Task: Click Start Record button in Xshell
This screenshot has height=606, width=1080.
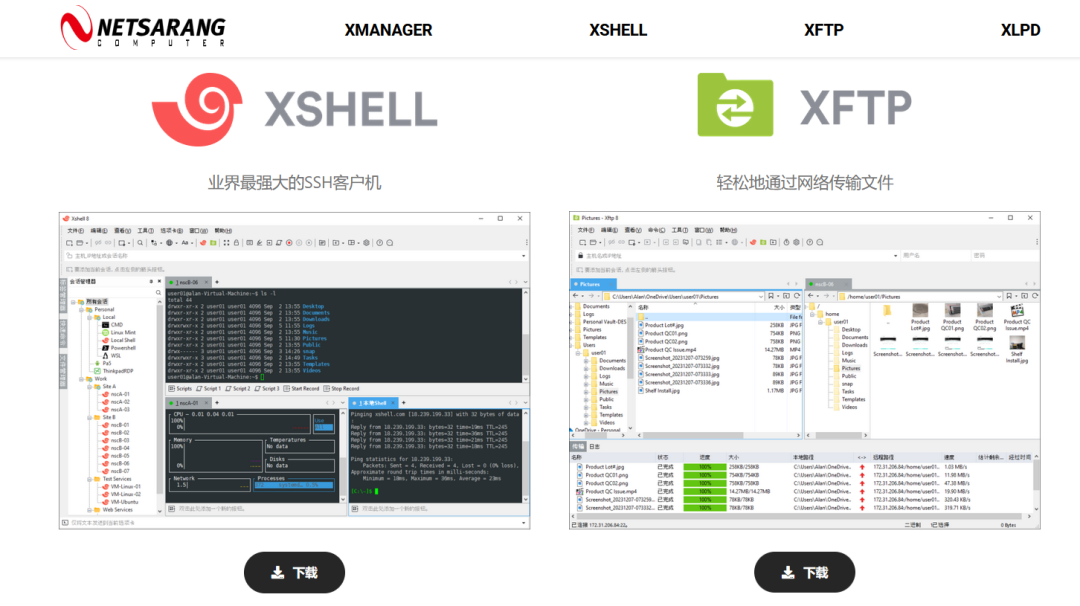Action: click(301, 389)
